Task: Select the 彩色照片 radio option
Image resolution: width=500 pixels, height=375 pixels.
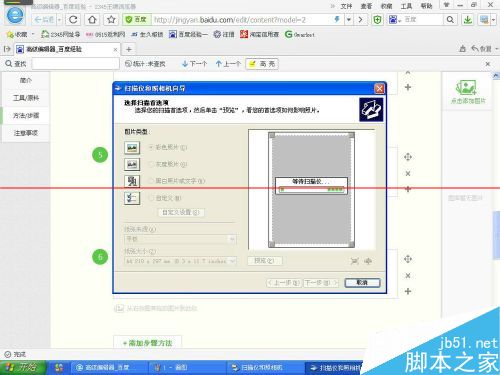Action: pyautogui.click(x=151, y=147)
